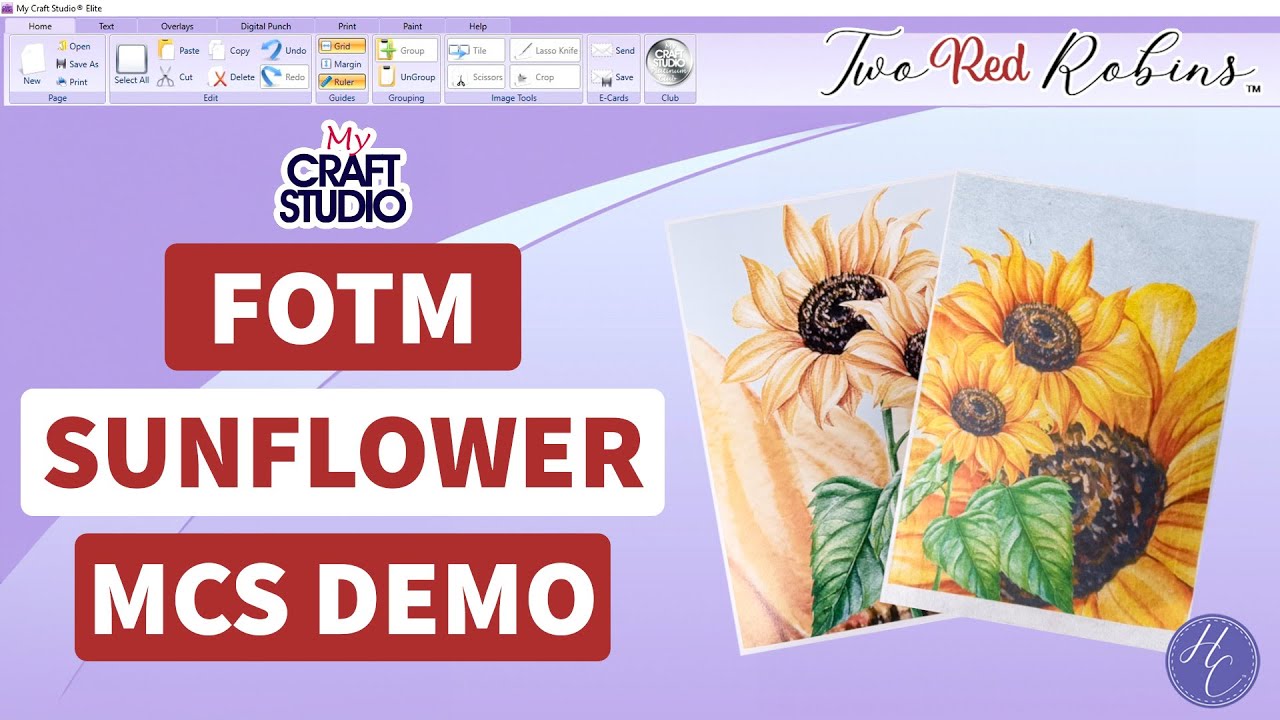The width and height of the screenshot is (1280, 720).
Task: Open the Overlays tab
Action: 176,26
